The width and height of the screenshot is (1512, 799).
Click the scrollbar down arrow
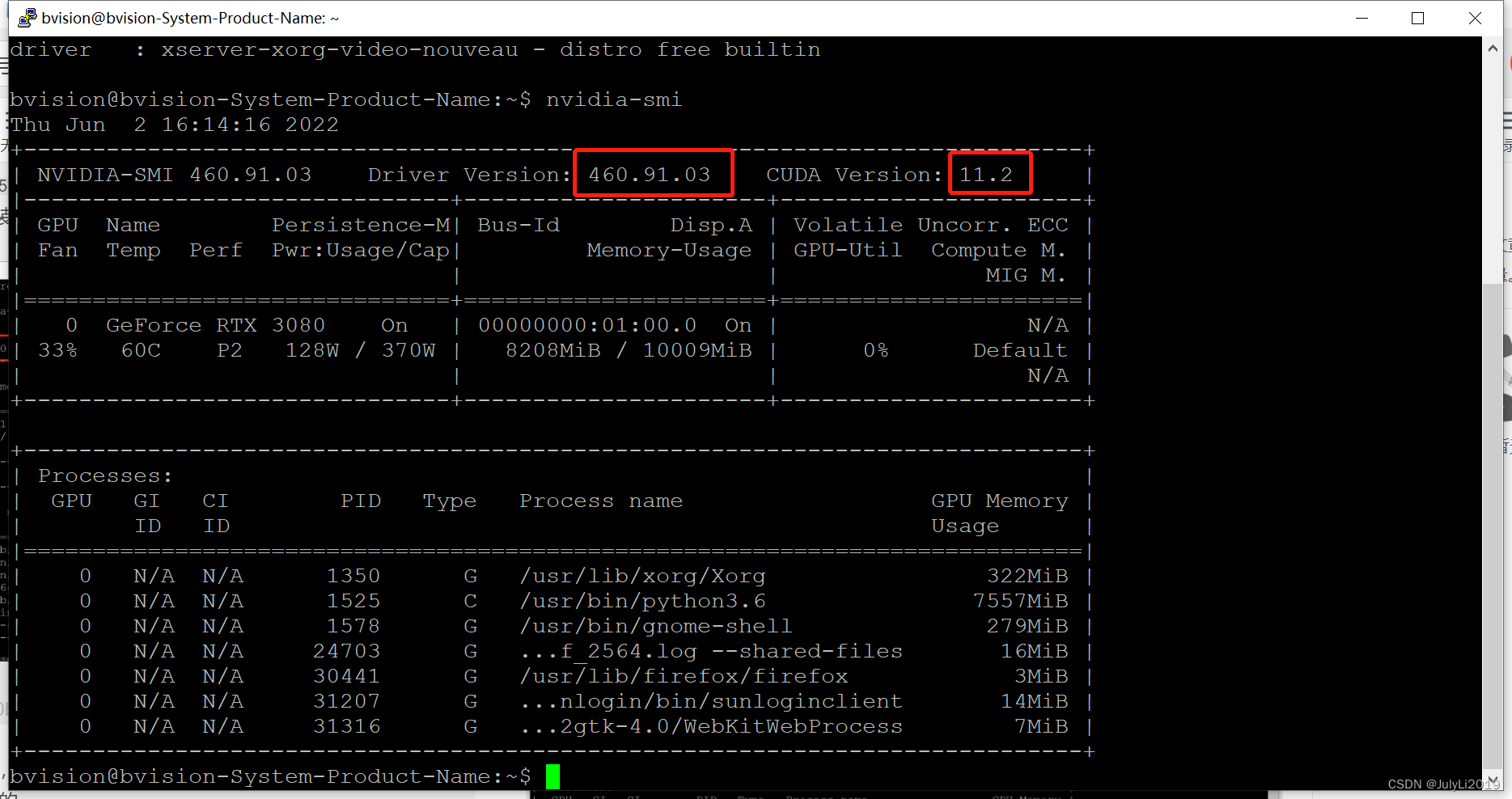(x=1493, y=780)
